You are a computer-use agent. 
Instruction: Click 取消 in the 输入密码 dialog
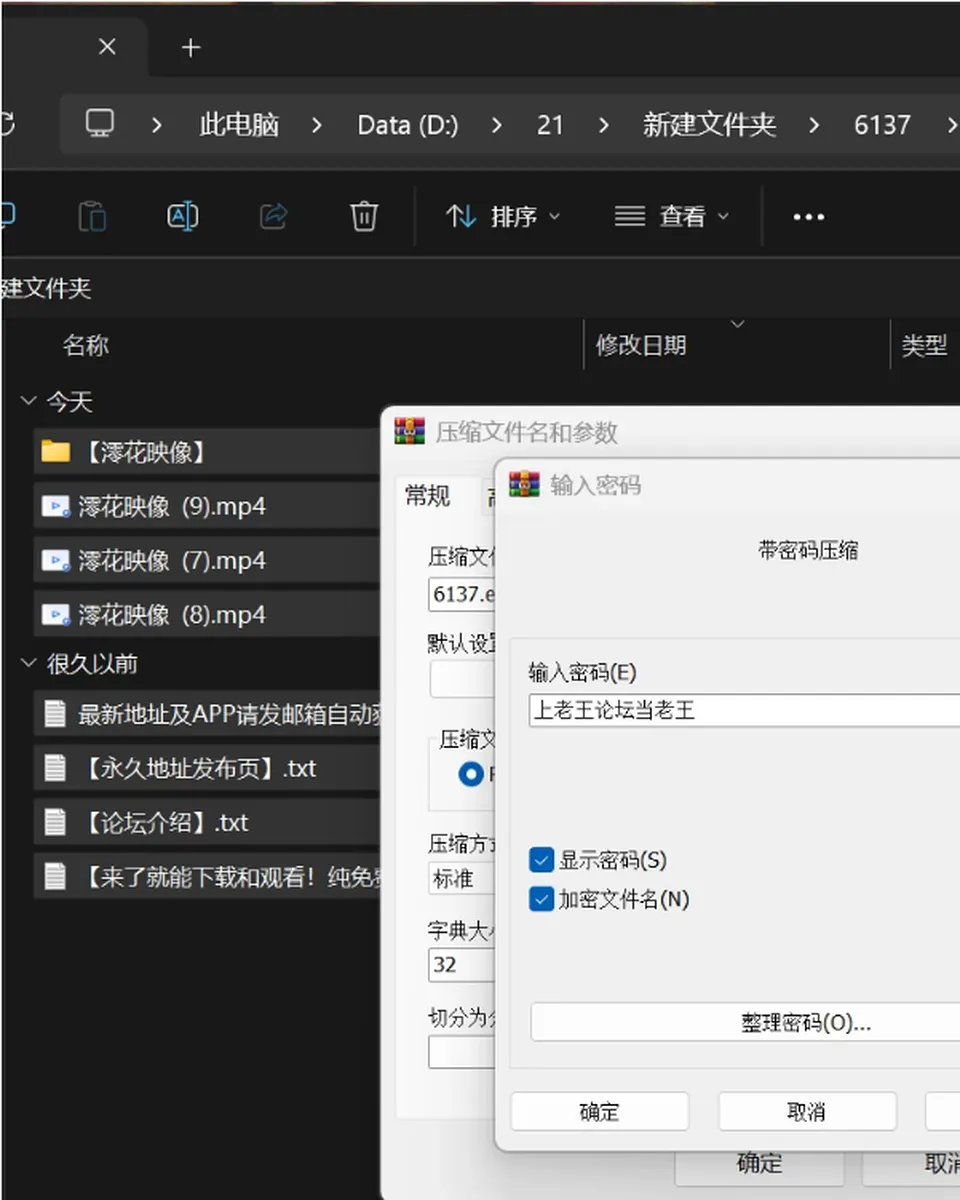[807, 1111]
